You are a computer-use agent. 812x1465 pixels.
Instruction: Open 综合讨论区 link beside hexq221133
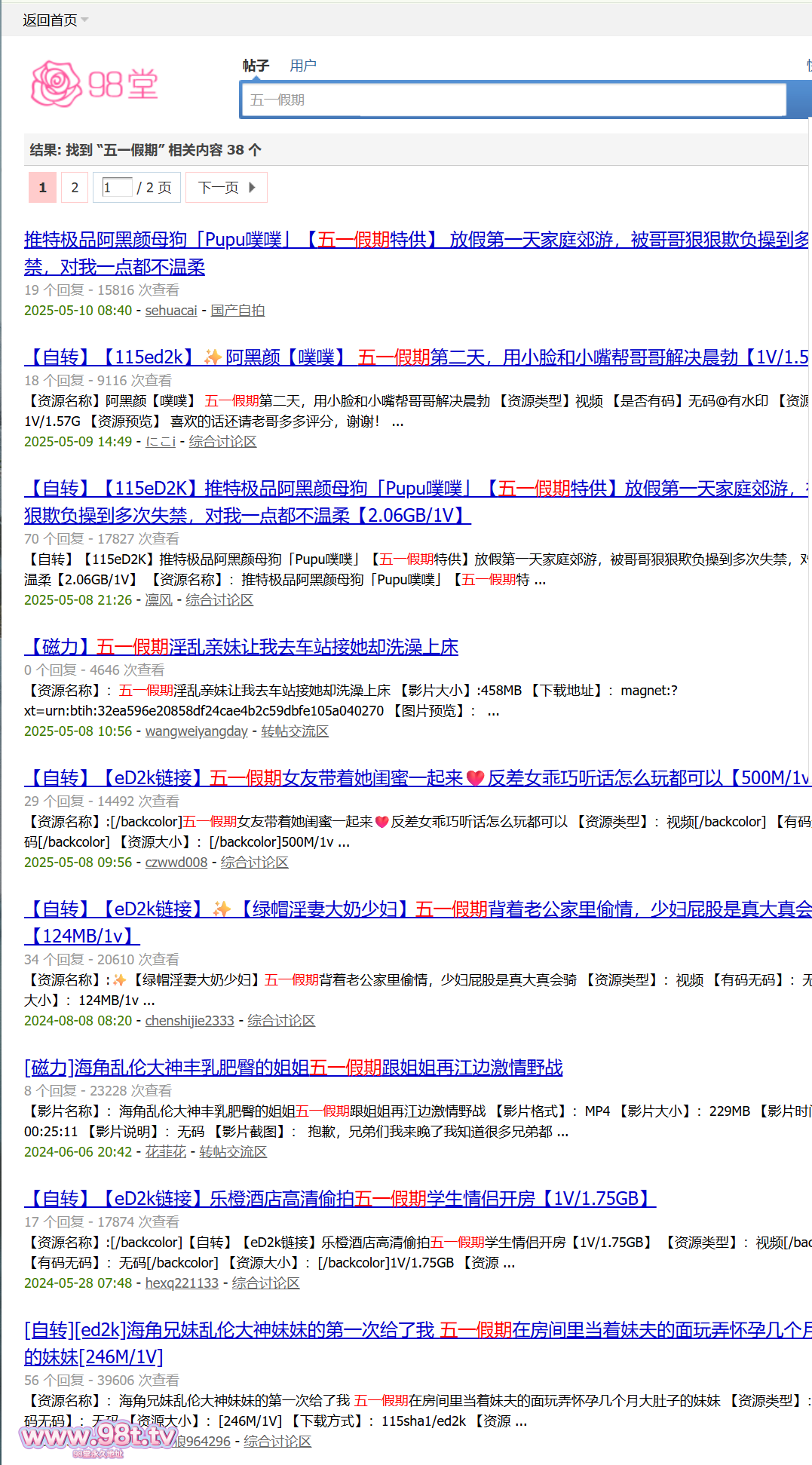pos(265,1283)
